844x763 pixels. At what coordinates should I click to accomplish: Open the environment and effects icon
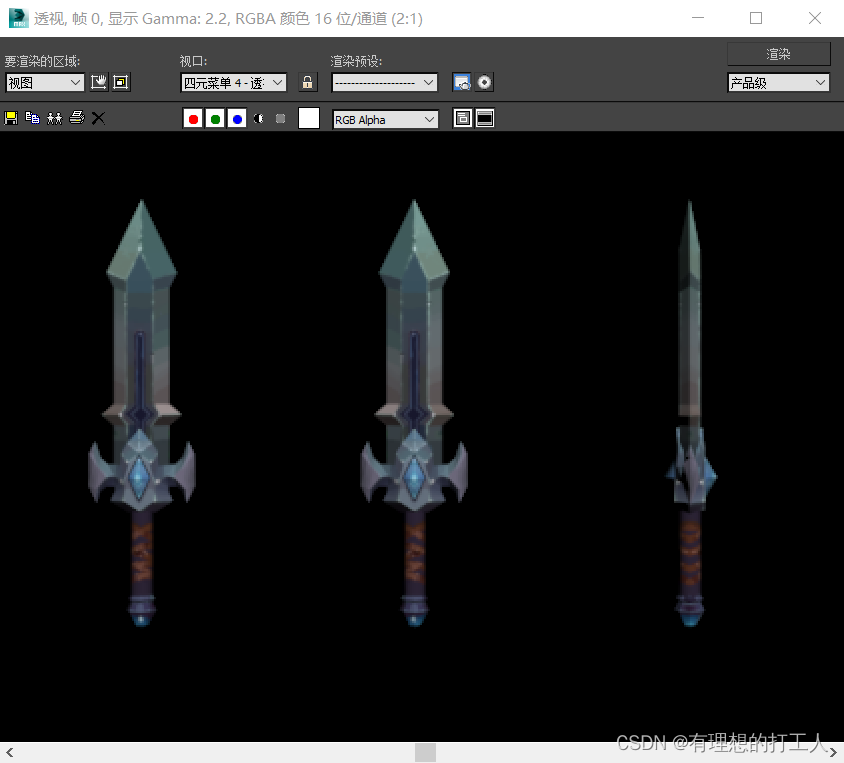484,82
